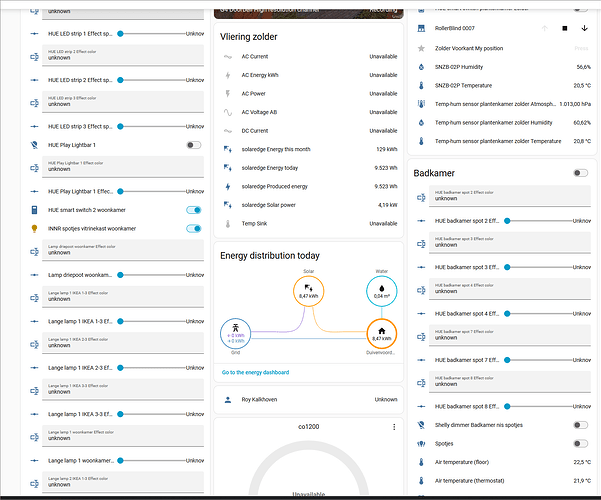This screenshot has width=601, height=500.
Task: Open the HUE LED strip 3 Effect color dropdown
Action: (123, 102)
